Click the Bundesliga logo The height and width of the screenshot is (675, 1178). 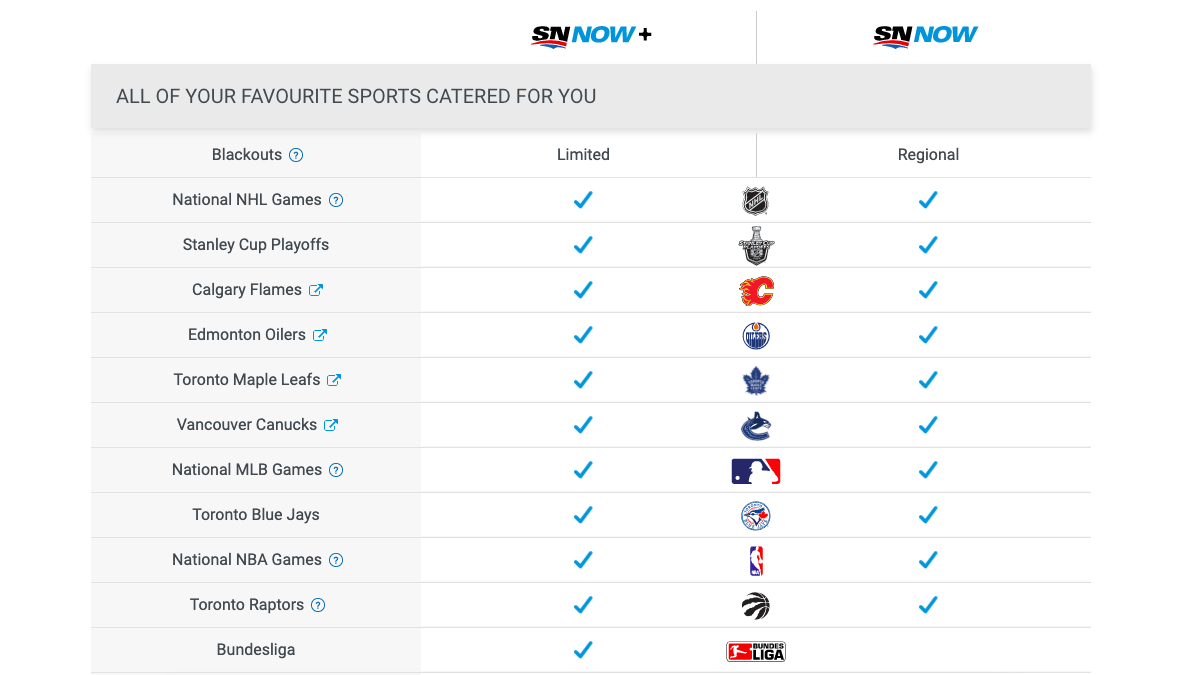tap(756, 652)
